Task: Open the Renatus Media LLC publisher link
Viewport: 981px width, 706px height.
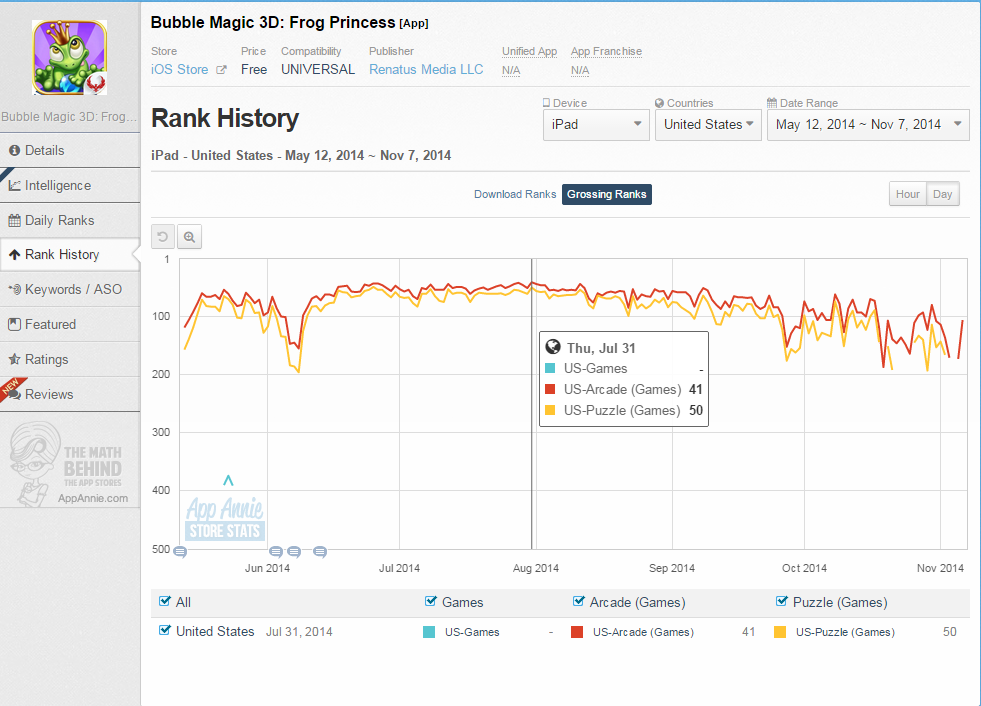Action: tap(426, 69)
